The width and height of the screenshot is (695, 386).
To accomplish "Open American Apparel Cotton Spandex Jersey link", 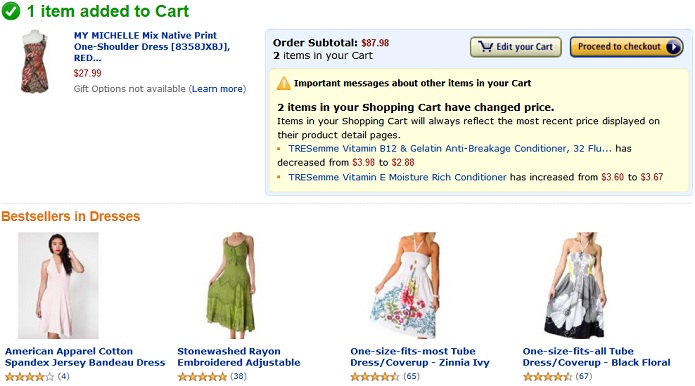I will 85,357.
